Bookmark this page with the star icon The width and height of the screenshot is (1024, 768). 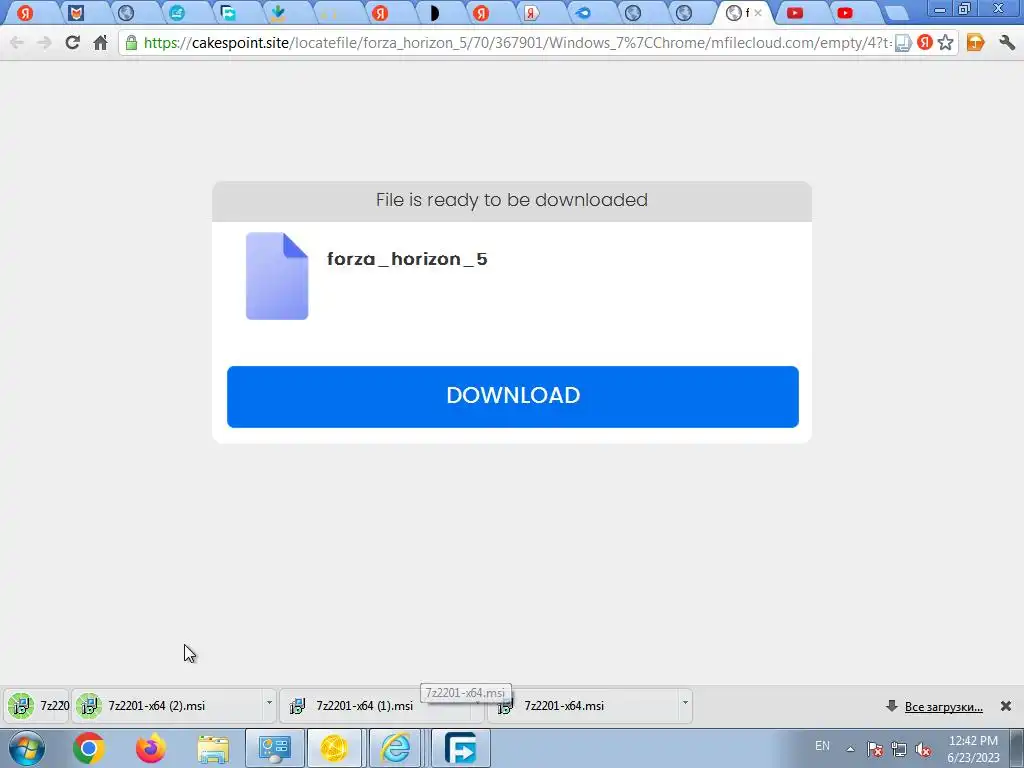coord(945,42)
